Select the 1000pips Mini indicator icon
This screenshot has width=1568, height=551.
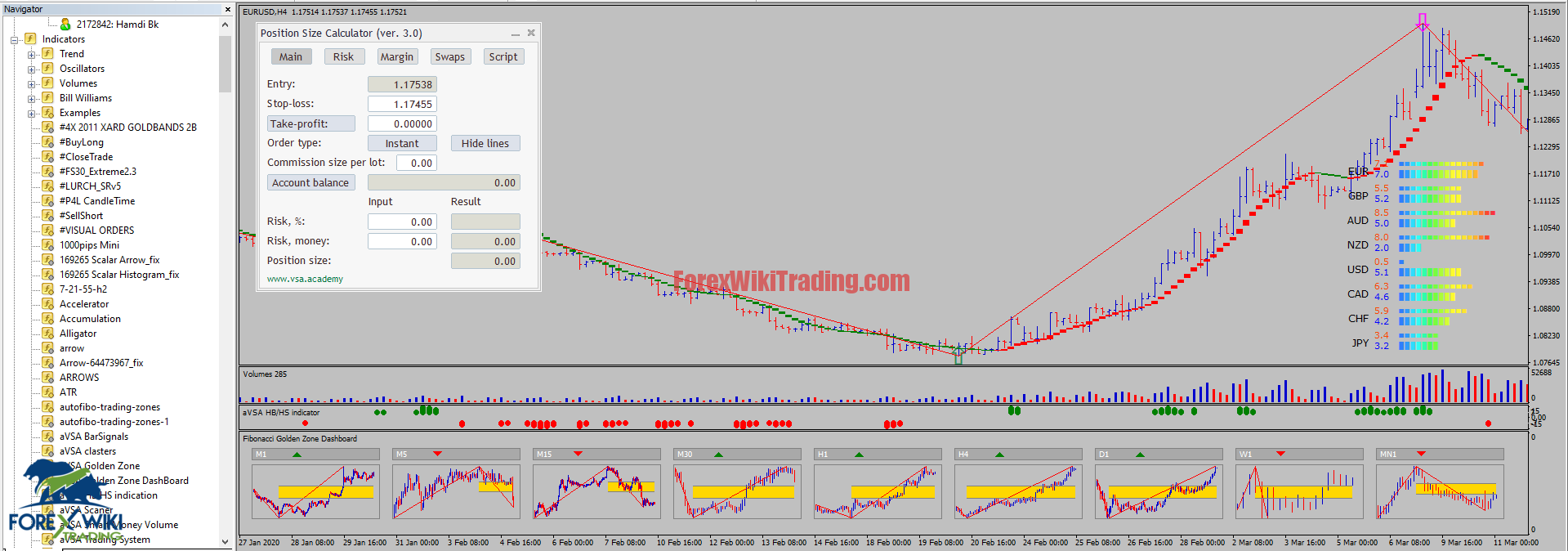(x=48, y=245)
